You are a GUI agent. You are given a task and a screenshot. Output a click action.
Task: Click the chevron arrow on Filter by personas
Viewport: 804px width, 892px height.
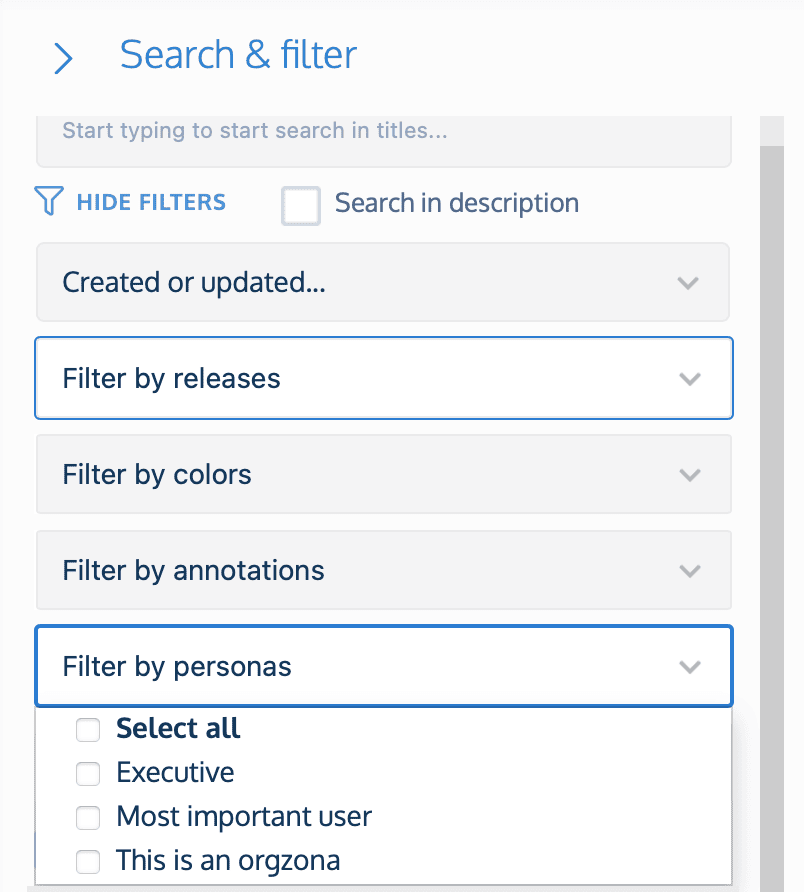click(x=689, y=667)
